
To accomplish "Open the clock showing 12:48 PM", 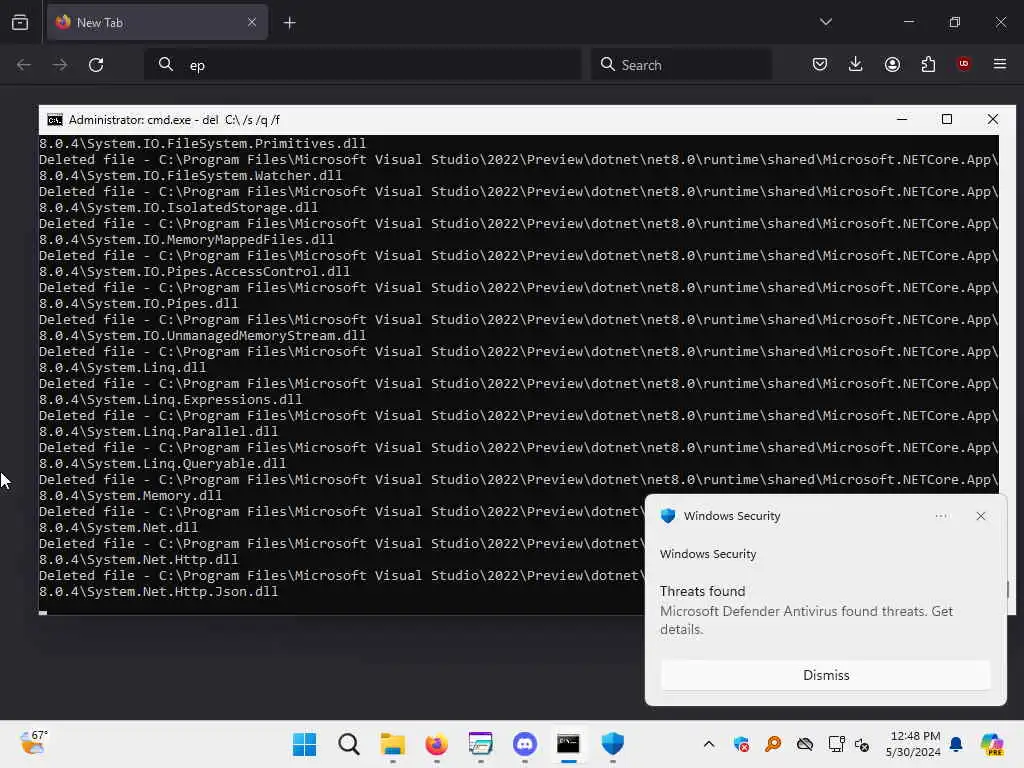I will pos(913,744).
